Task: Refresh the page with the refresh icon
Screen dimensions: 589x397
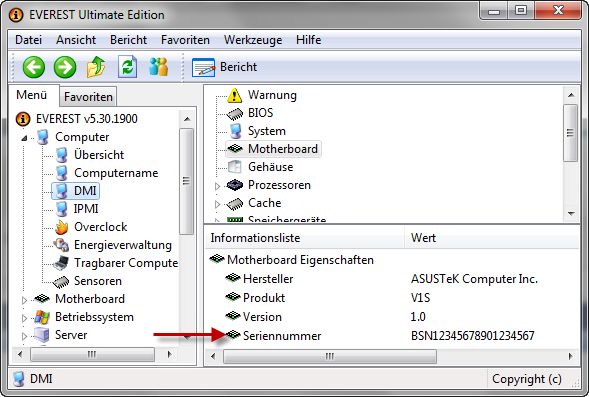Action: coord(127,67)
